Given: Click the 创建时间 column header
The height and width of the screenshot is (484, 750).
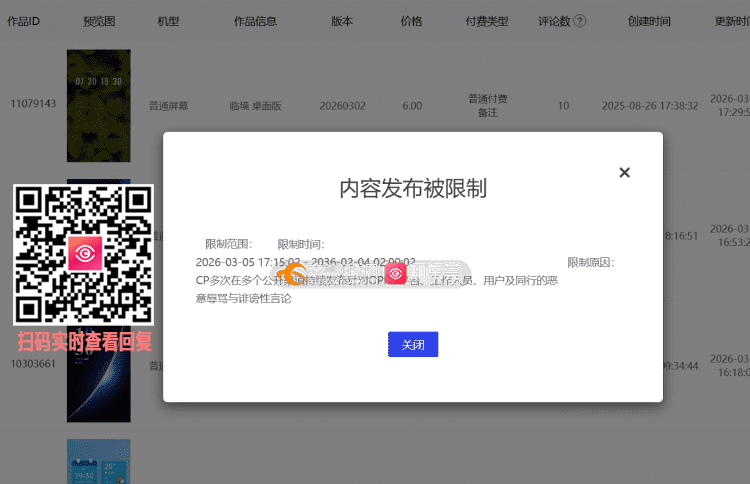Looking at the screenshot, I should [x=649, y=21].
